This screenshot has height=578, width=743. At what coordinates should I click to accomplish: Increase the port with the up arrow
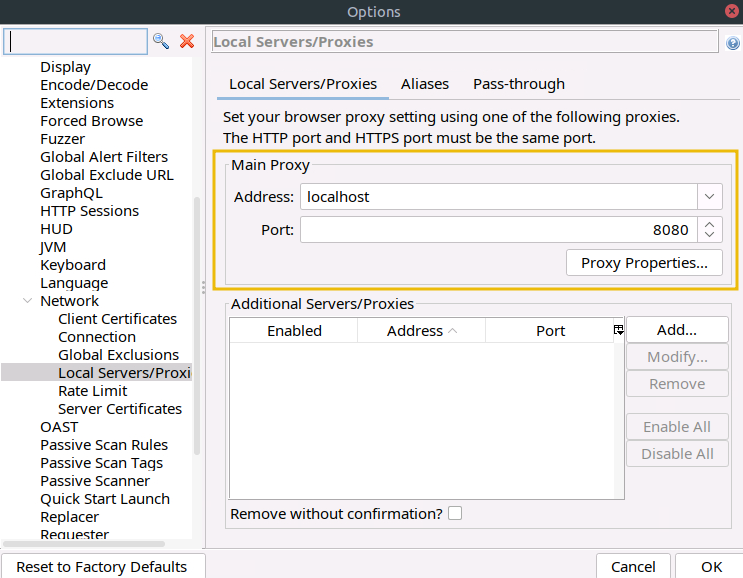pyautogui.click(x=709, y=225)
